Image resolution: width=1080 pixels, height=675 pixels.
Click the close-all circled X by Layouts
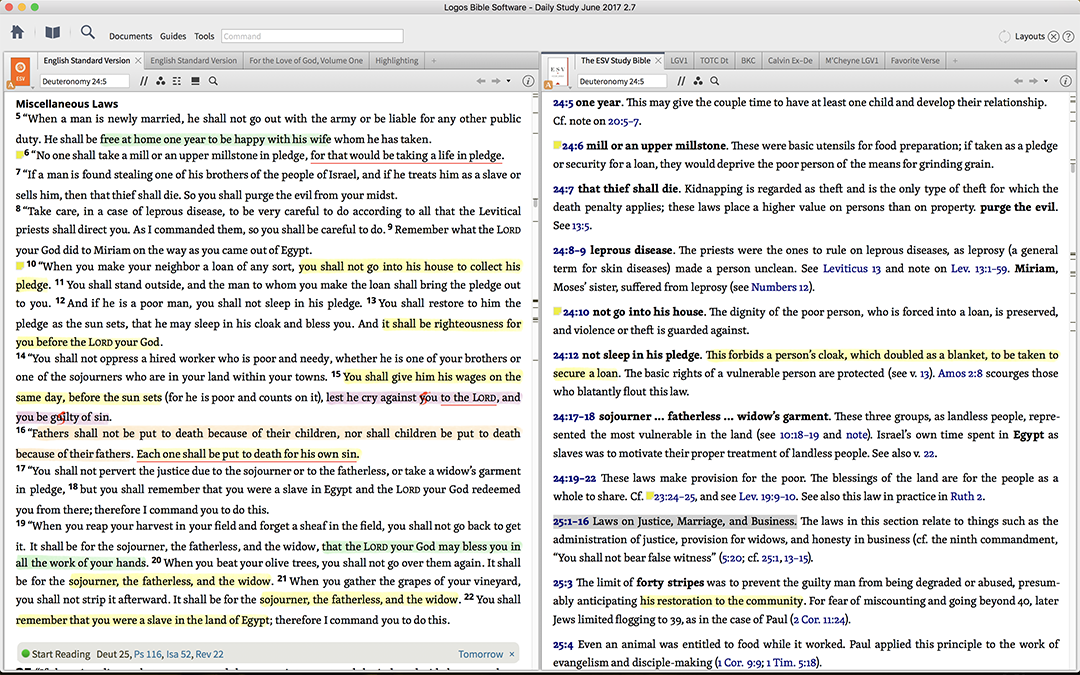1053,37
